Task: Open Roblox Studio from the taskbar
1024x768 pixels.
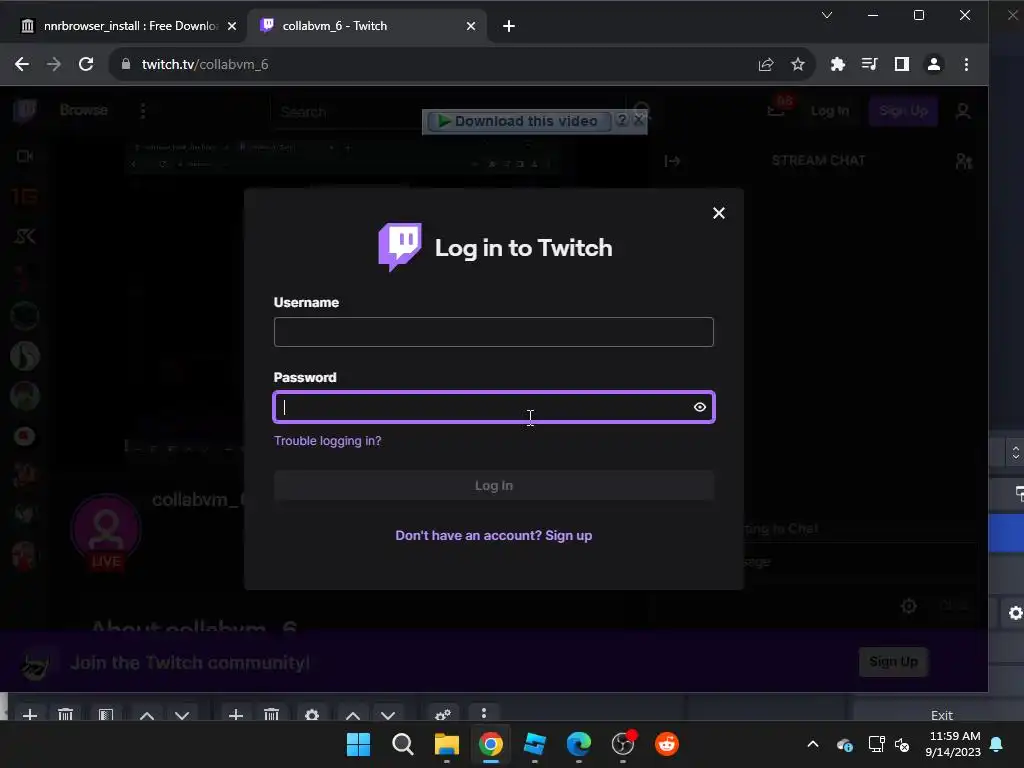Action: pos(535,744)
